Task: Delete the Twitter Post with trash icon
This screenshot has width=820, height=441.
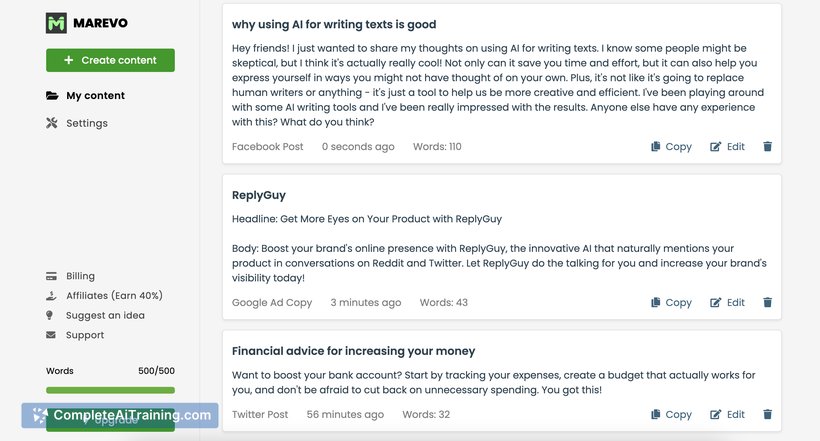Action: pyautogui.click(x=767, y=414)
